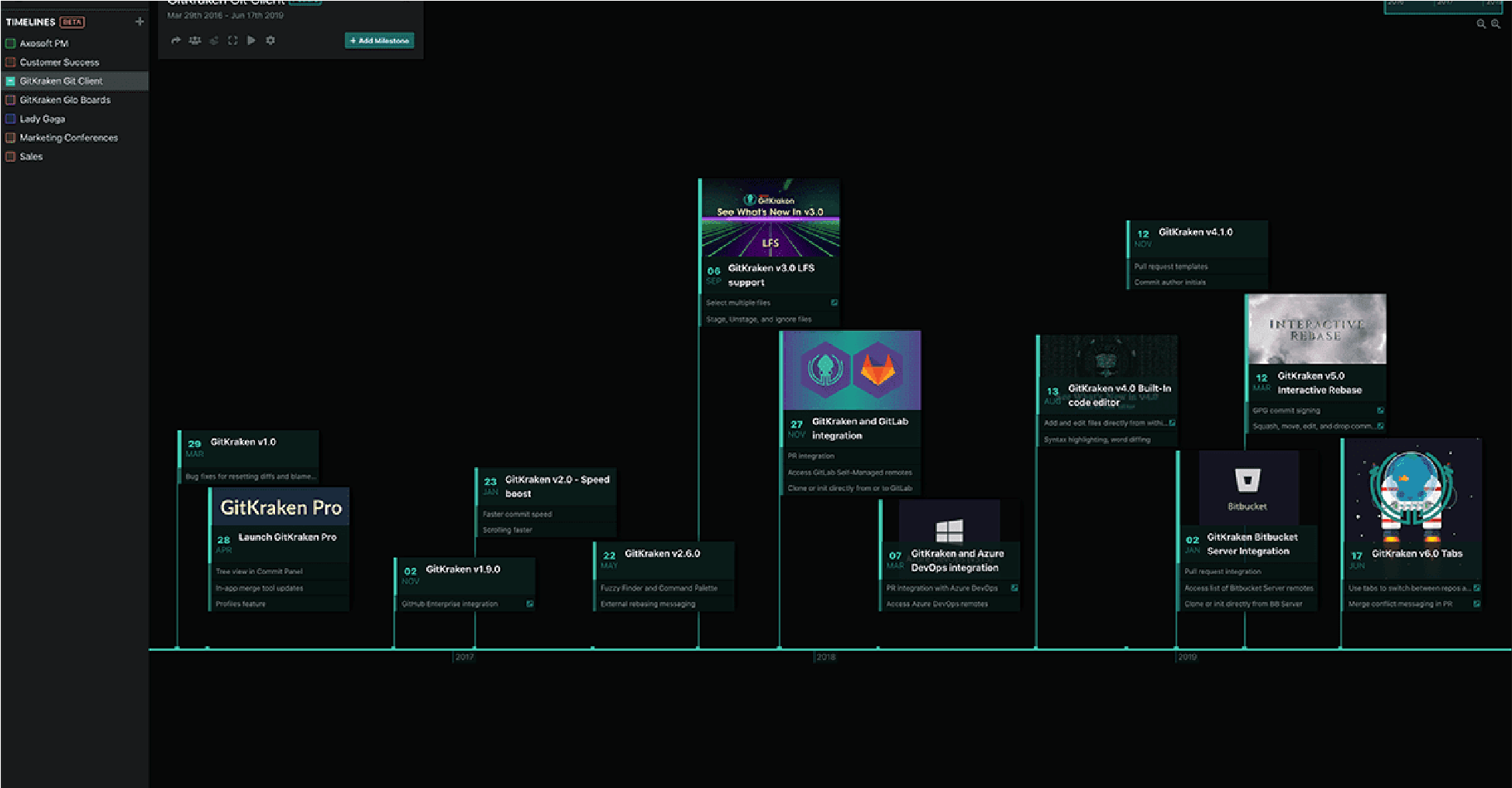Click the 2018 year label on timeline axis
Image resolution: width=1512 pixels, height=788 pixels.
tap(826, 657)
